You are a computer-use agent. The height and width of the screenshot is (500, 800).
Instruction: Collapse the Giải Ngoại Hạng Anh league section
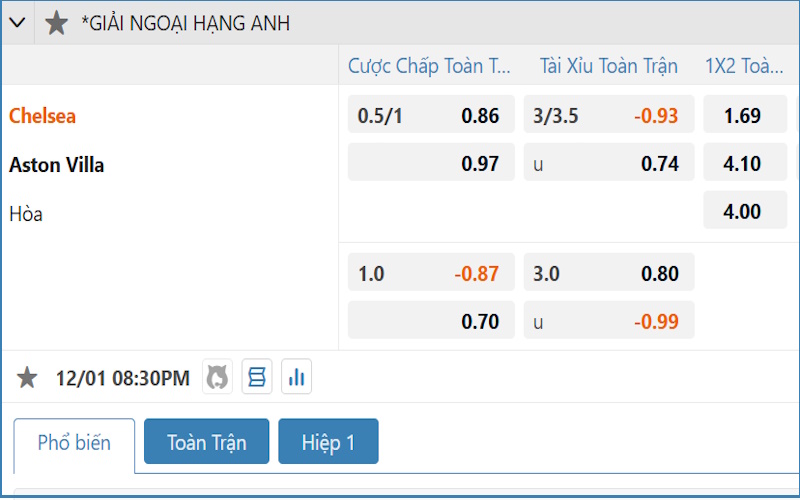[18, 23]
